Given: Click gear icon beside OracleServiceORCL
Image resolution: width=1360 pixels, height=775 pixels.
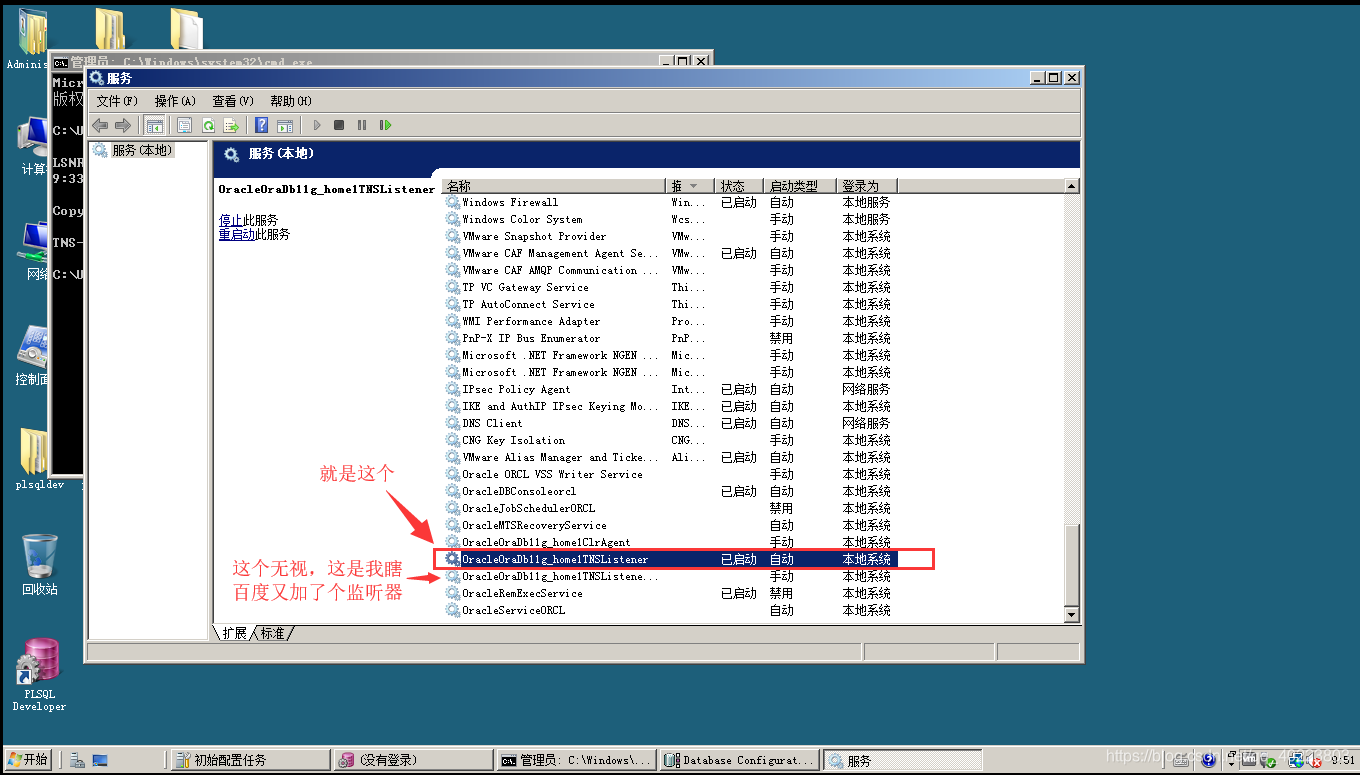Looking at the screenshot, I should [453, 610].
